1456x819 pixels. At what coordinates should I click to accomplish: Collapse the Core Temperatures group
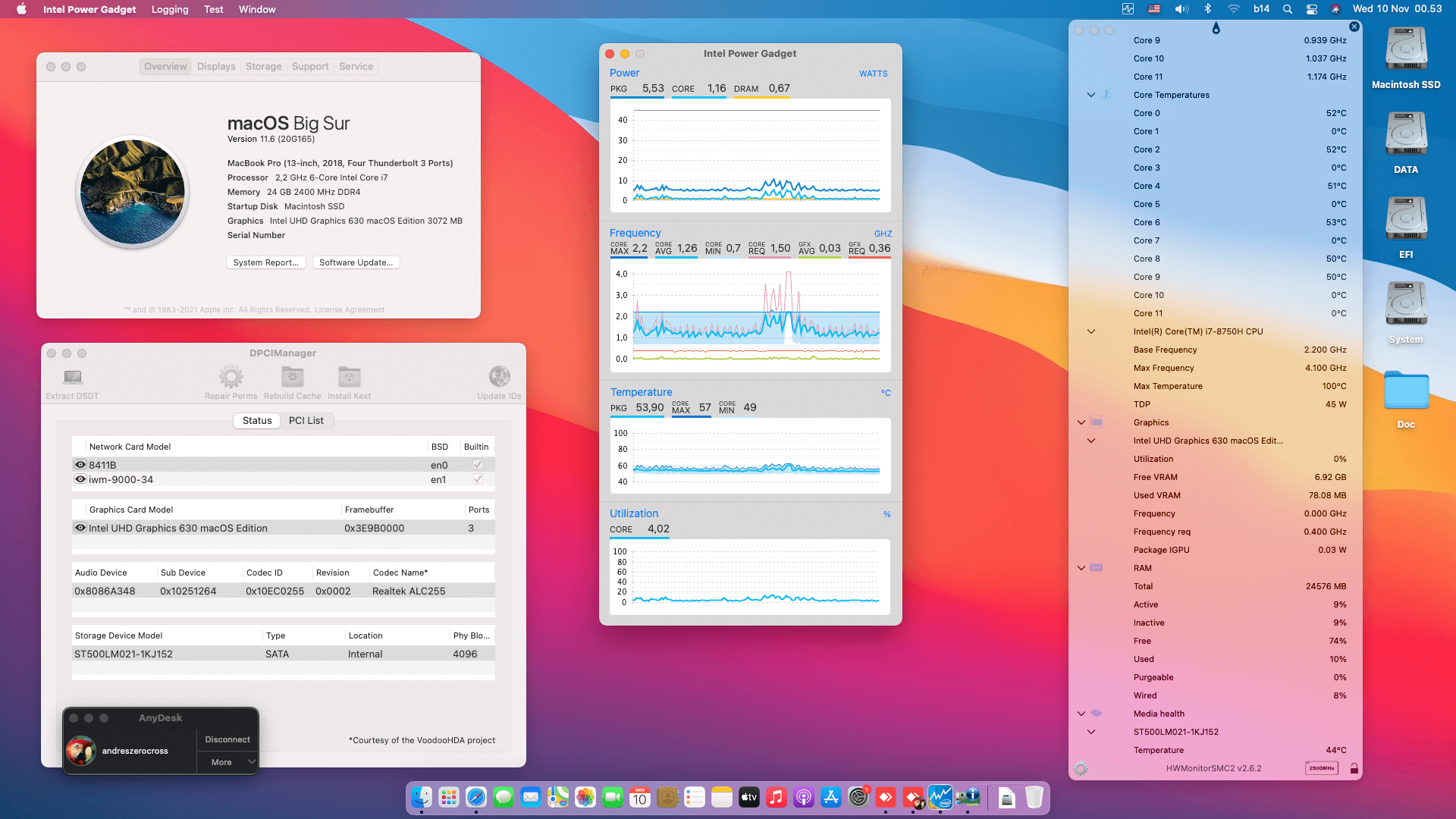pyautogui.click(x=1091, y=95)
